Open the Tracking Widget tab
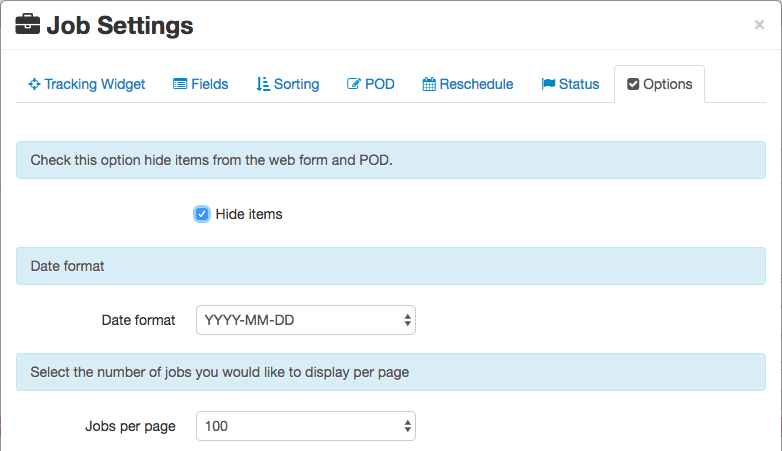 point(86,84)
